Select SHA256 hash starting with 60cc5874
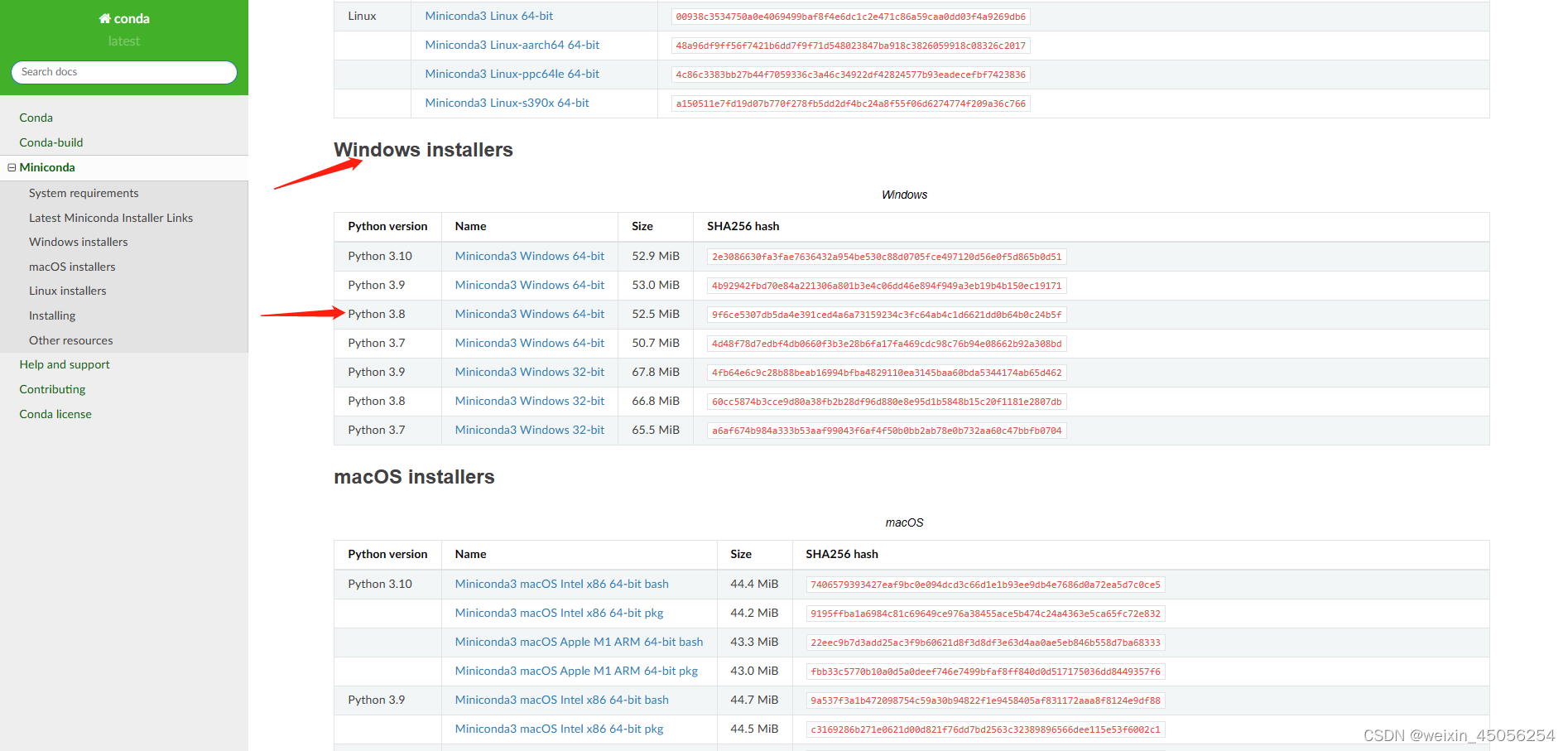 click(887, 402)
